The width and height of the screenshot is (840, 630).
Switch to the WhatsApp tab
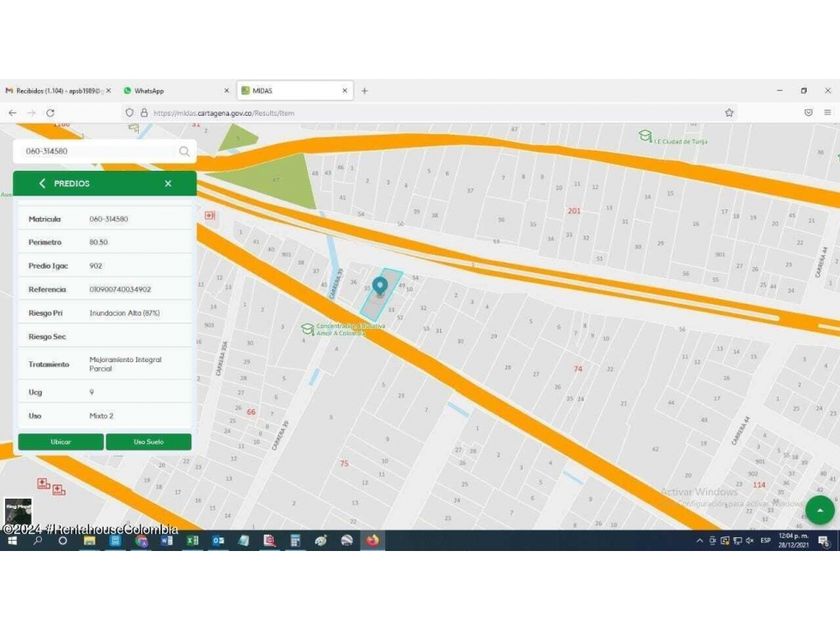174,91
